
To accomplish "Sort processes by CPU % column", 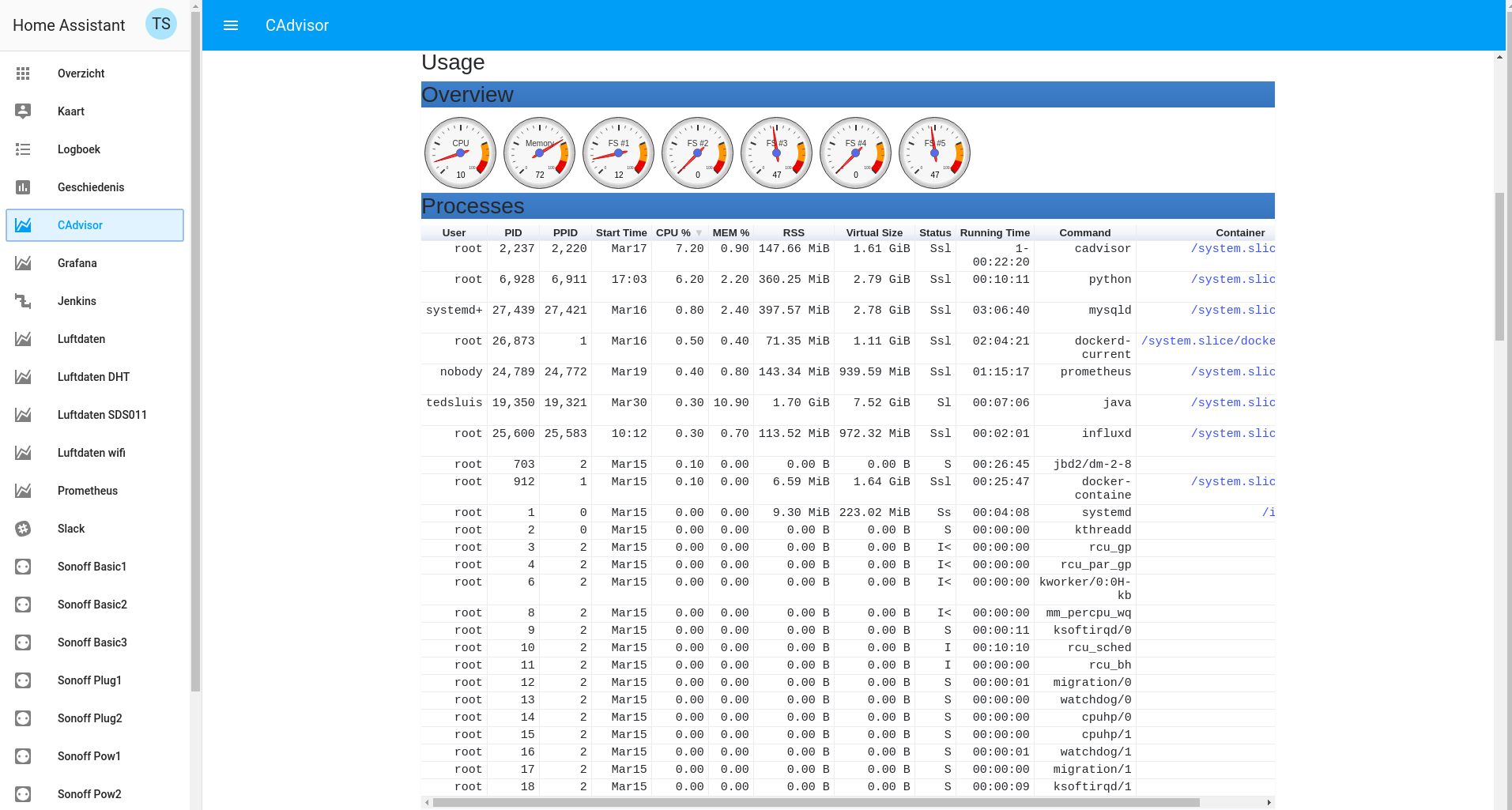I will click(679, 232).
